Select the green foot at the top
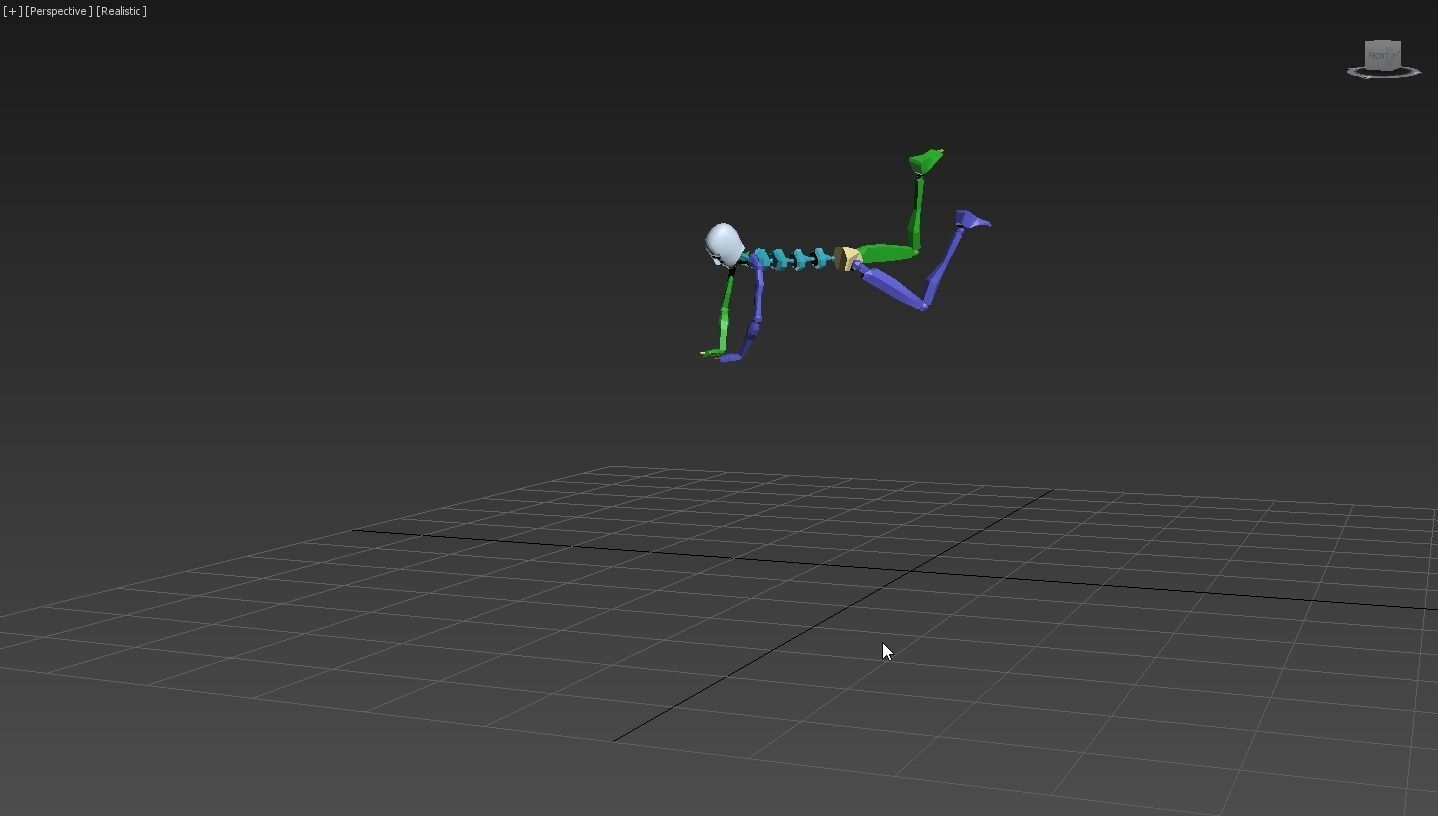Viewport: 1438px width, 816px height. point(926,160)
